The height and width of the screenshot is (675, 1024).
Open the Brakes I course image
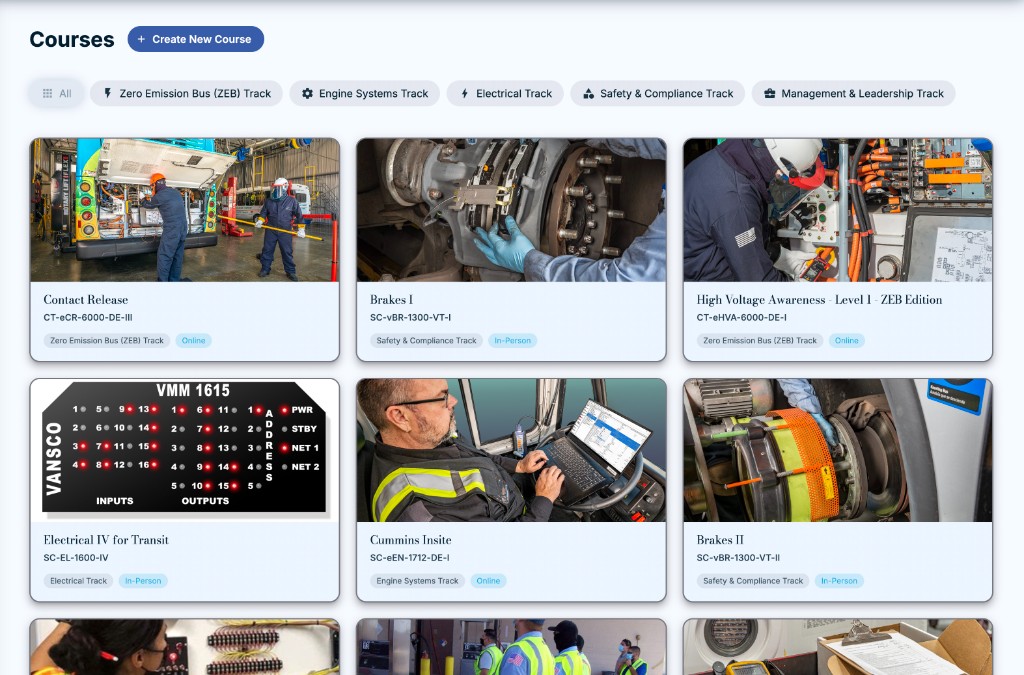(x=511, y=210)
